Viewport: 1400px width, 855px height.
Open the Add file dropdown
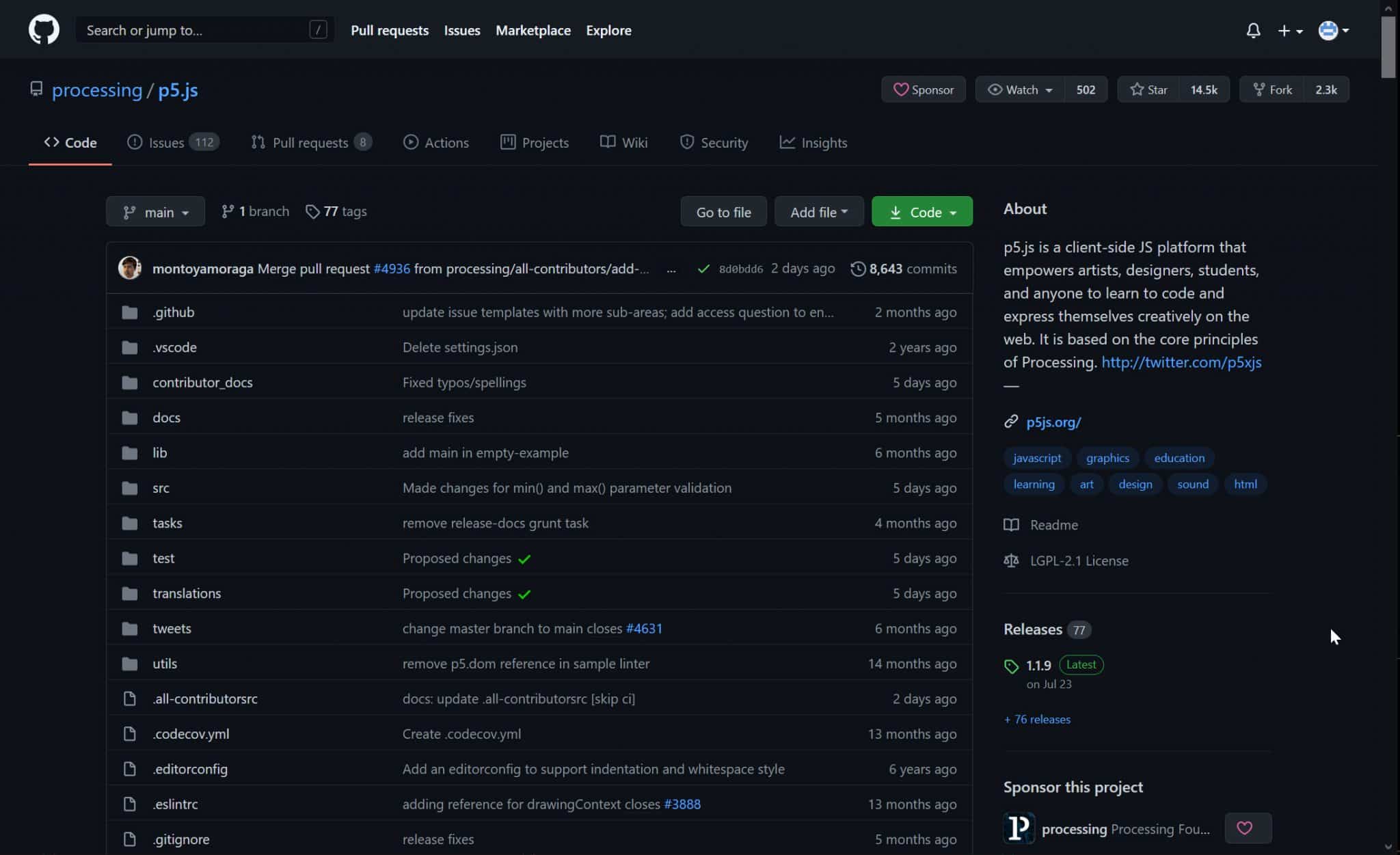coord(818,211)
